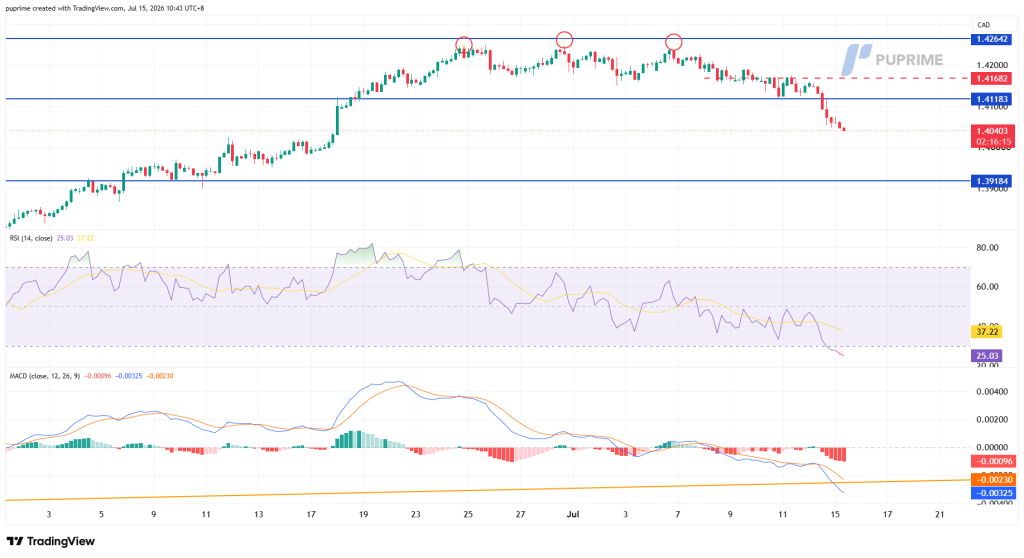
Task: Open the MACD (close, 12, 26, 9) legend
Action: pyautogui.click(x=44, y=376)
